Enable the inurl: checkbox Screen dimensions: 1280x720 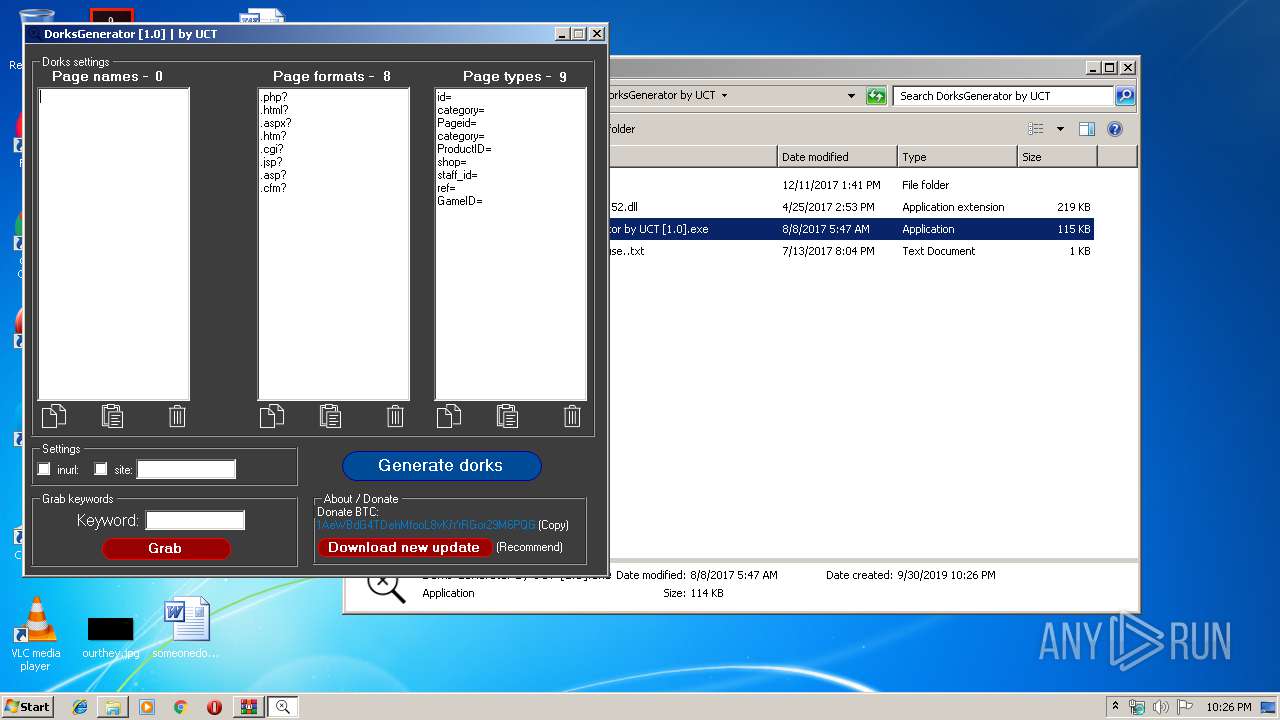coord(44,469)
